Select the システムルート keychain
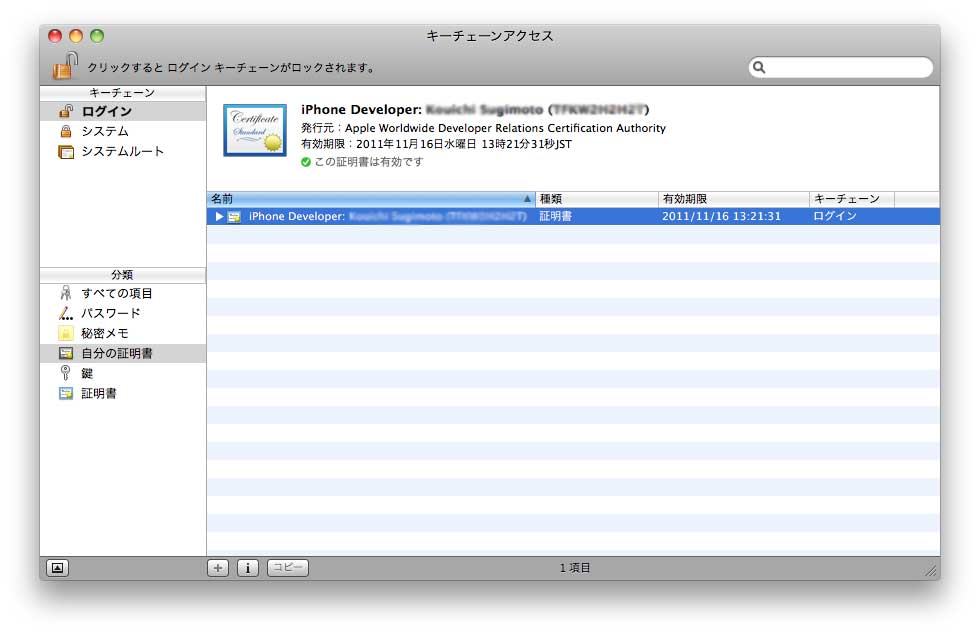Viewport: 980px width, 635px height. pyautogui.click(x=122, y=151)
